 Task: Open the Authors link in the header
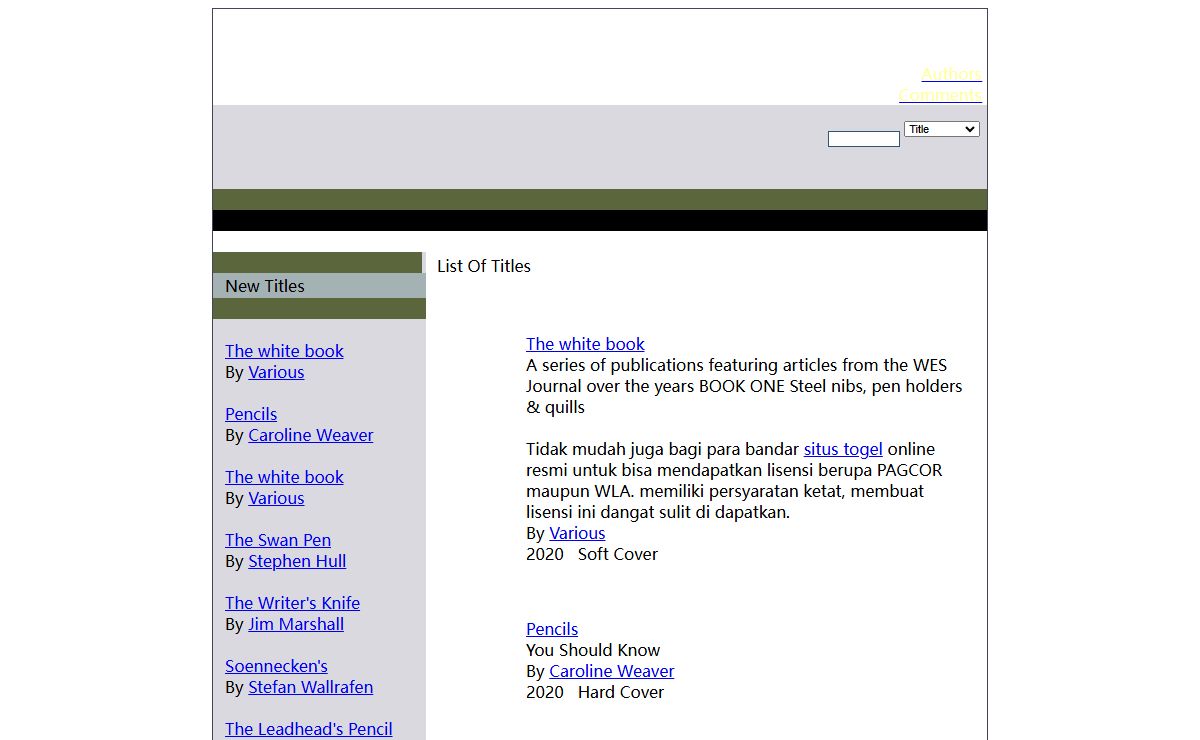click(x=951, y=74)
